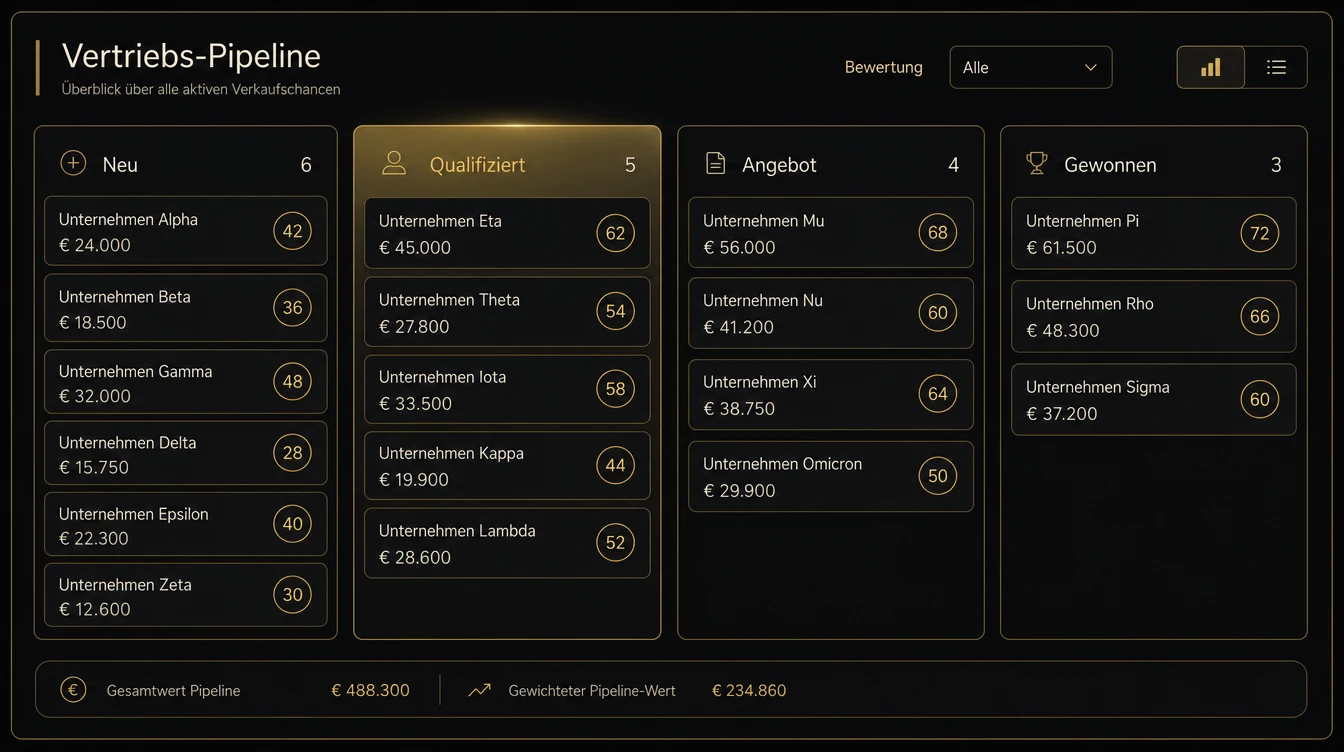Click the chevron arrow in Bewertung filter

coord(1090,68)
